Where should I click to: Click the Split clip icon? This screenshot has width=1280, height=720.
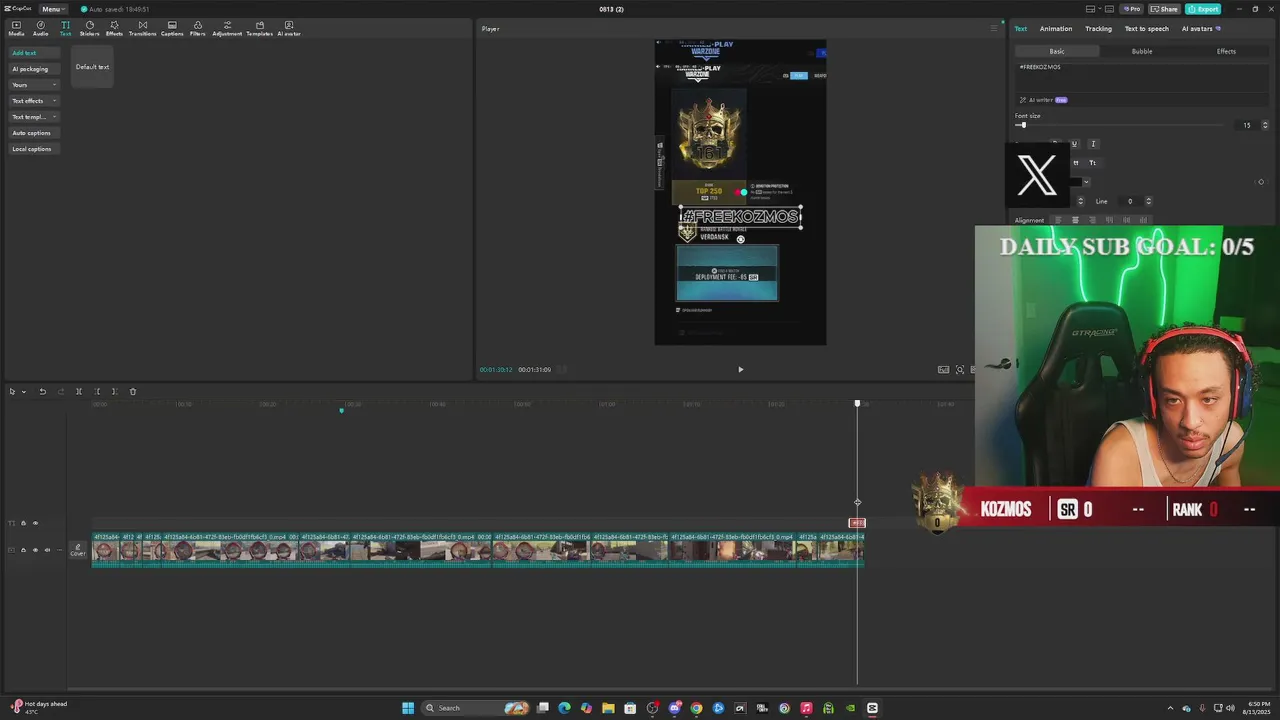coord(79,391)
